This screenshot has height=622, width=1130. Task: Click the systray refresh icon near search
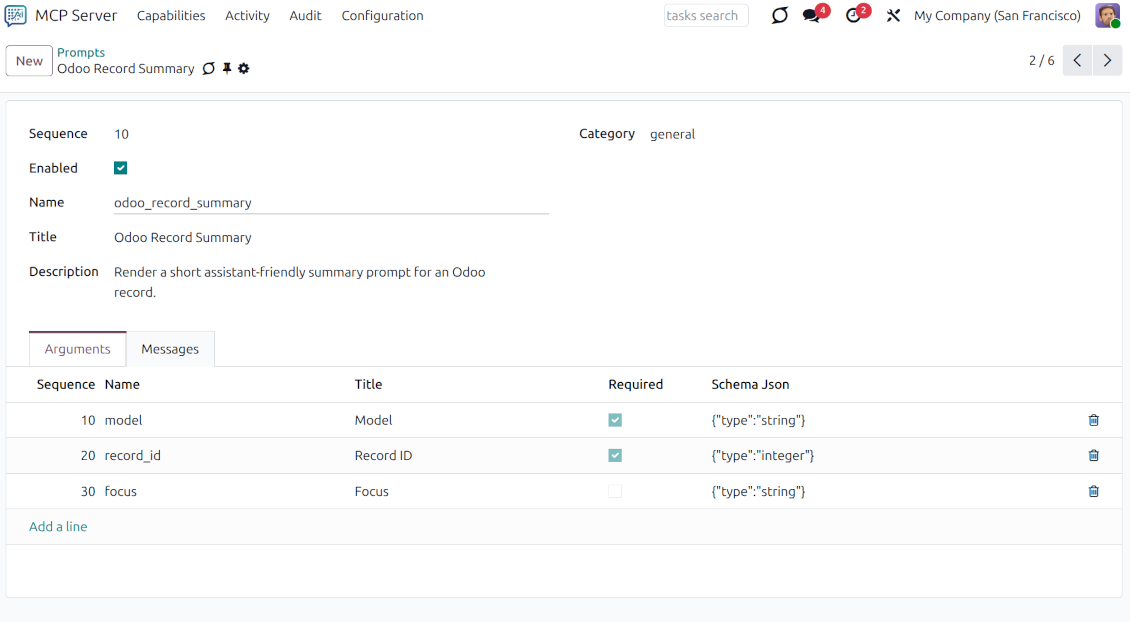779,15
